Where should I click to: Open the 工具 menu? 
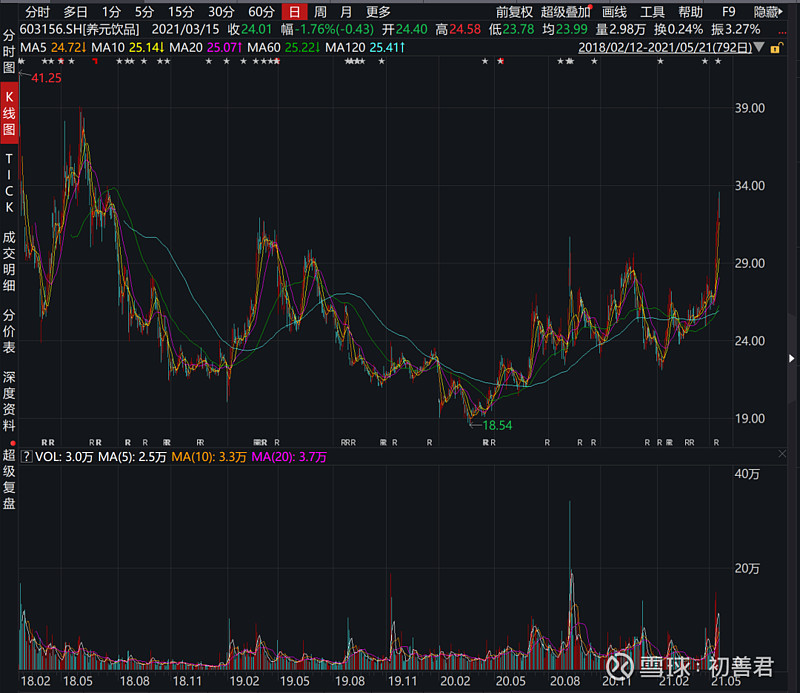pyautogui.click(x=652, y=12)
